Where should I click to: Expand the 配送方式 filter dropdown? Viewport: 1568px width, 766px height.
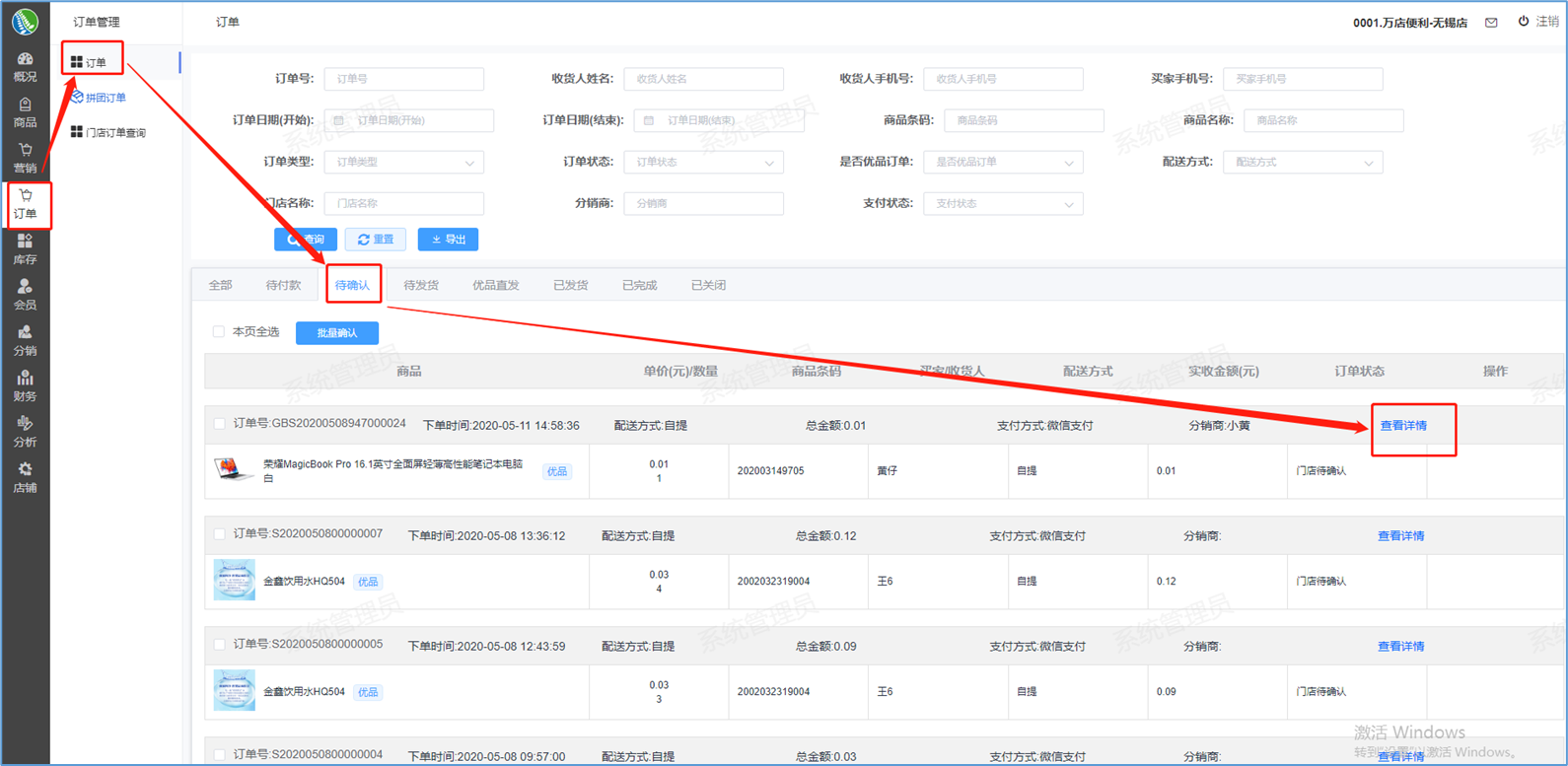tap(1302, 163)
